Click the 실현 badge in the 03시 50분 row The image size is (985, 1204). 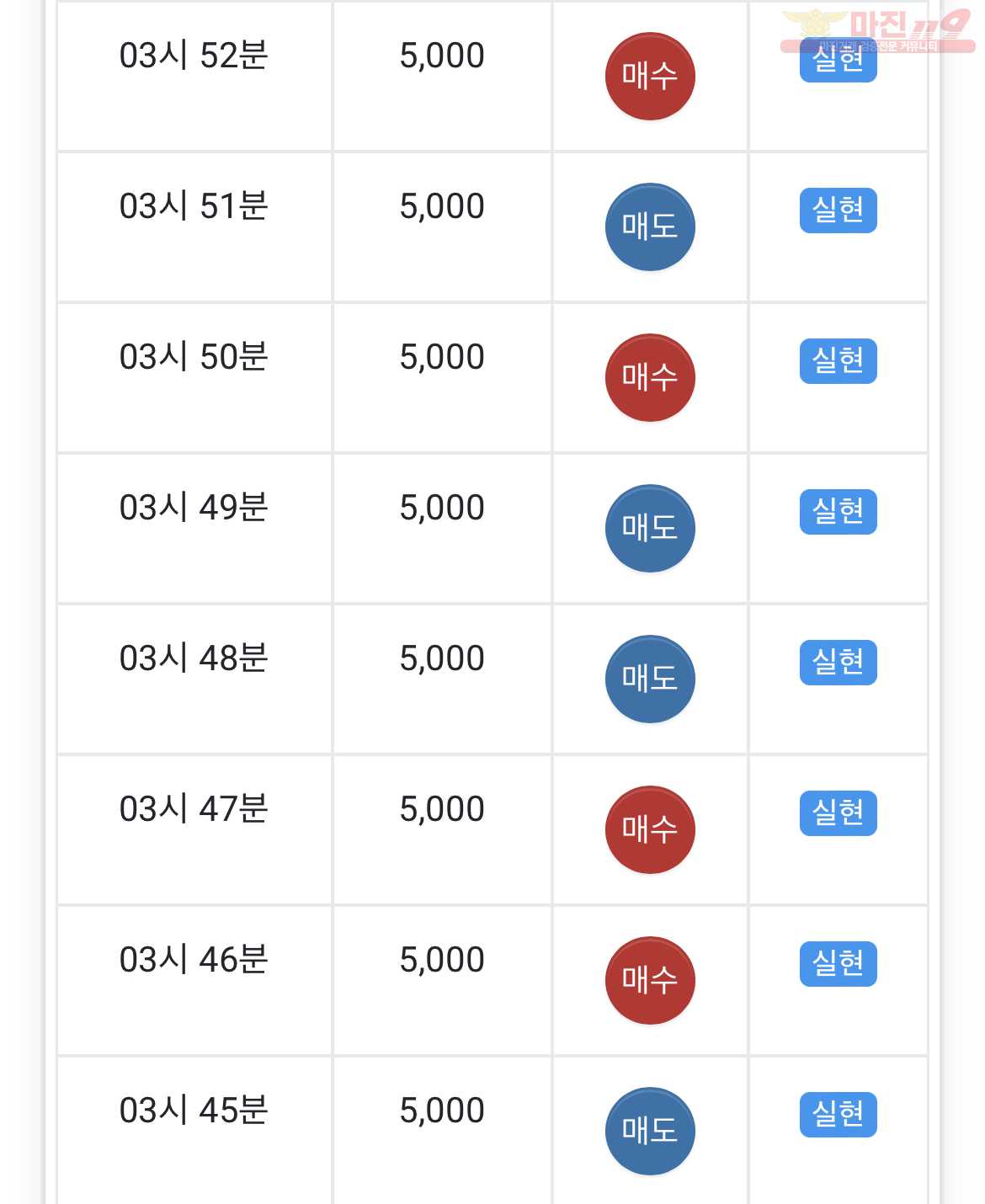coord(839,361)
